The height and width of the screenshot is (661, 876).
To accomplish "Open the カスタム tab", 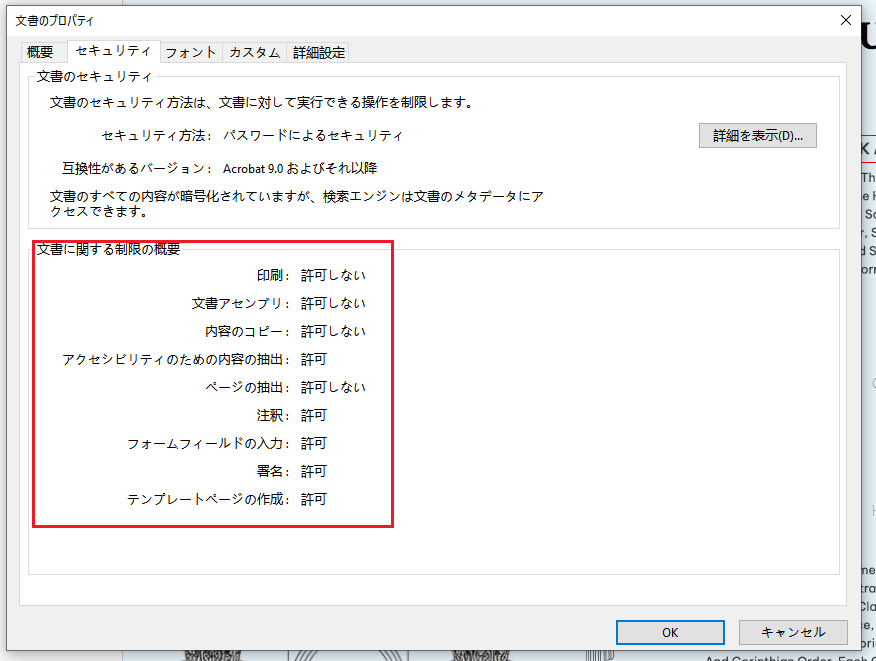I will tap(254, 52).
